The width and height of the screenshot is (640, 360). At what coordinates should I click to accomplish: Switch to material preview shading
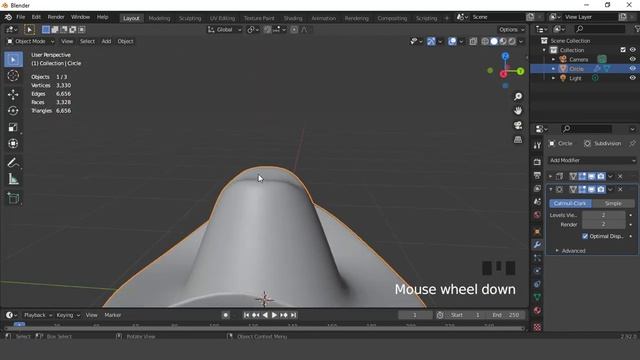[503, 41]
